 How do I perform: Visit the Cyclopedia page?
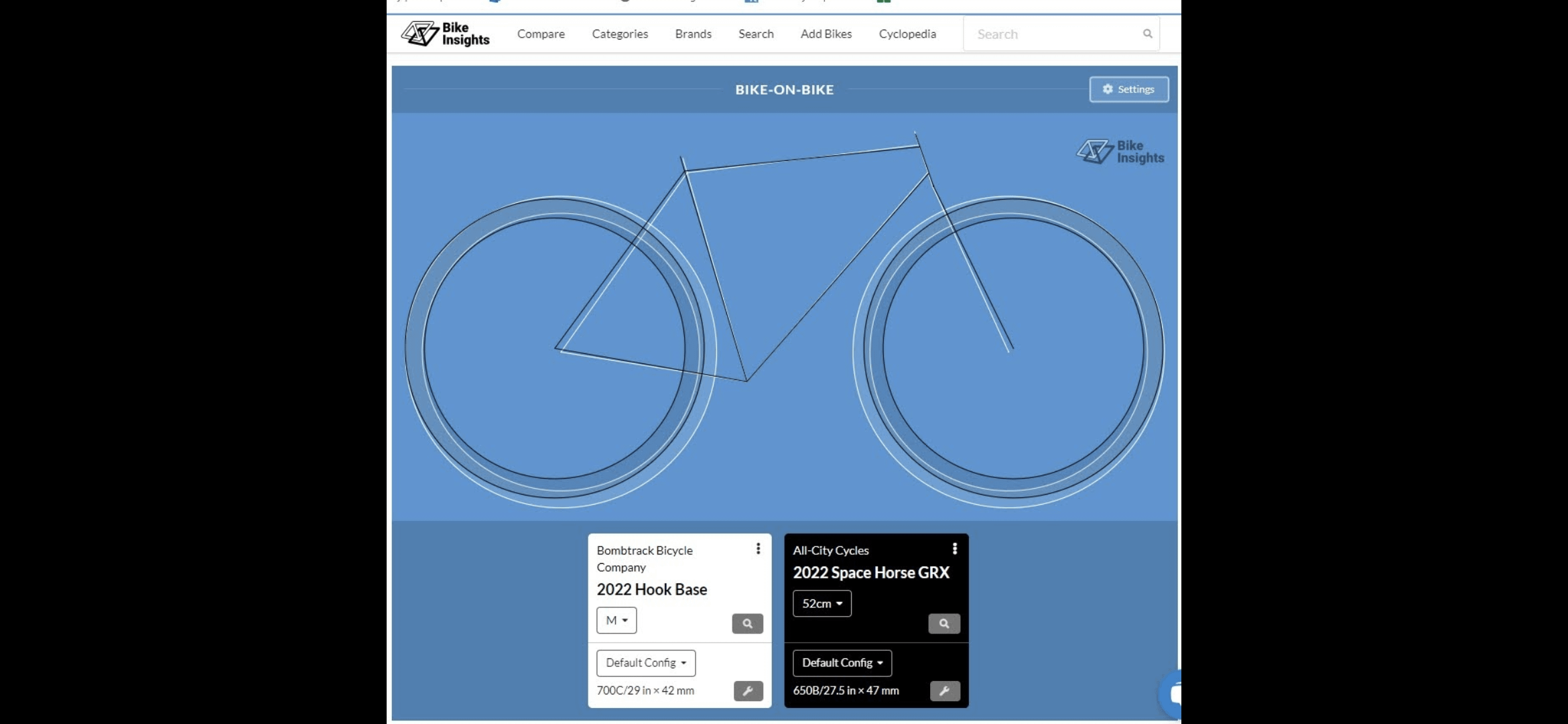tap(907, 34)
